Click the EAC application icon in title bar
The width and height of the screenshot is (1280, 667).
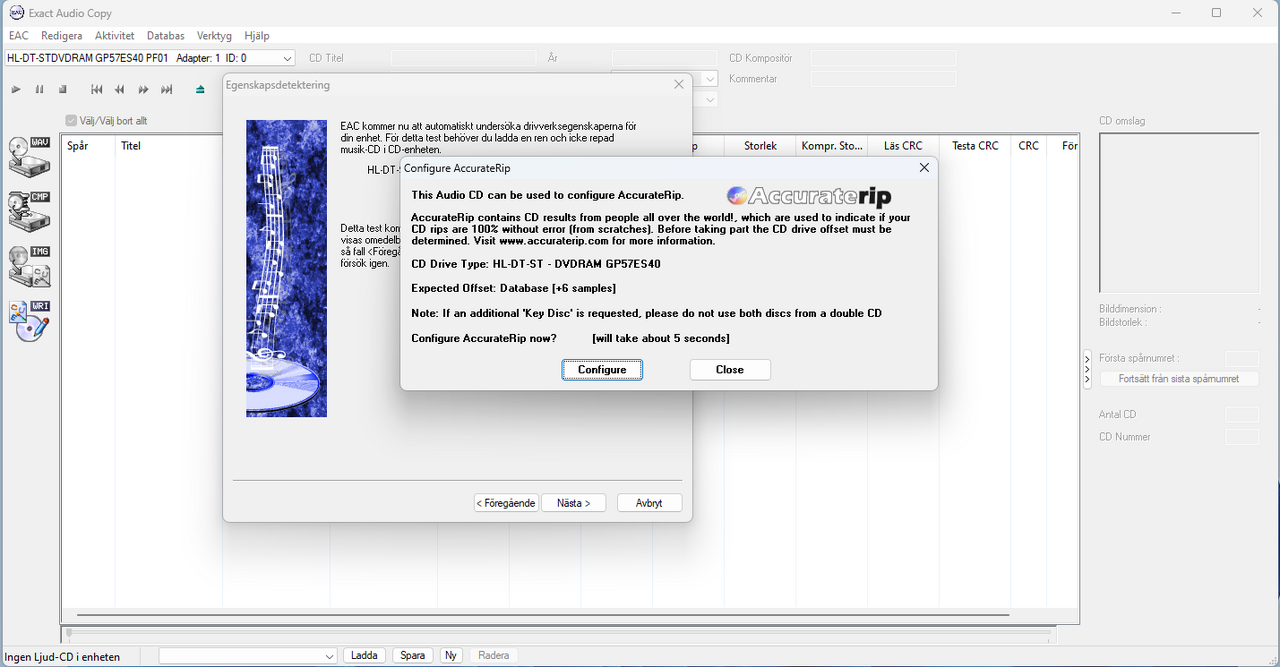[x=16, y=13]
